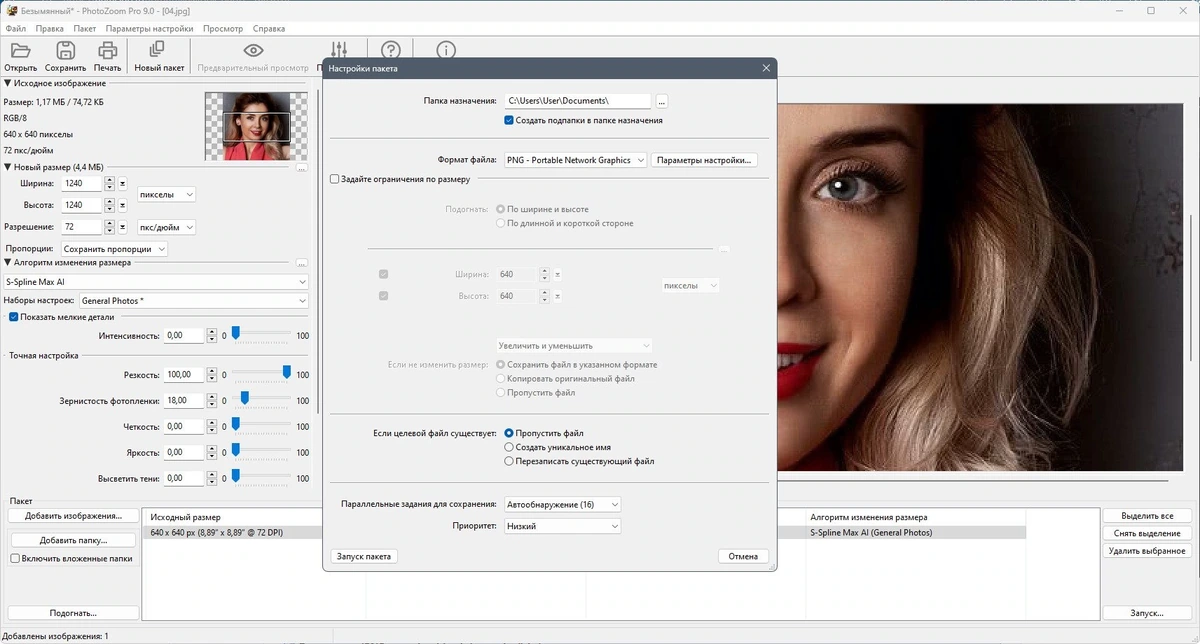
Task: Click the Печать printer icon
Action: pos(107,51)
